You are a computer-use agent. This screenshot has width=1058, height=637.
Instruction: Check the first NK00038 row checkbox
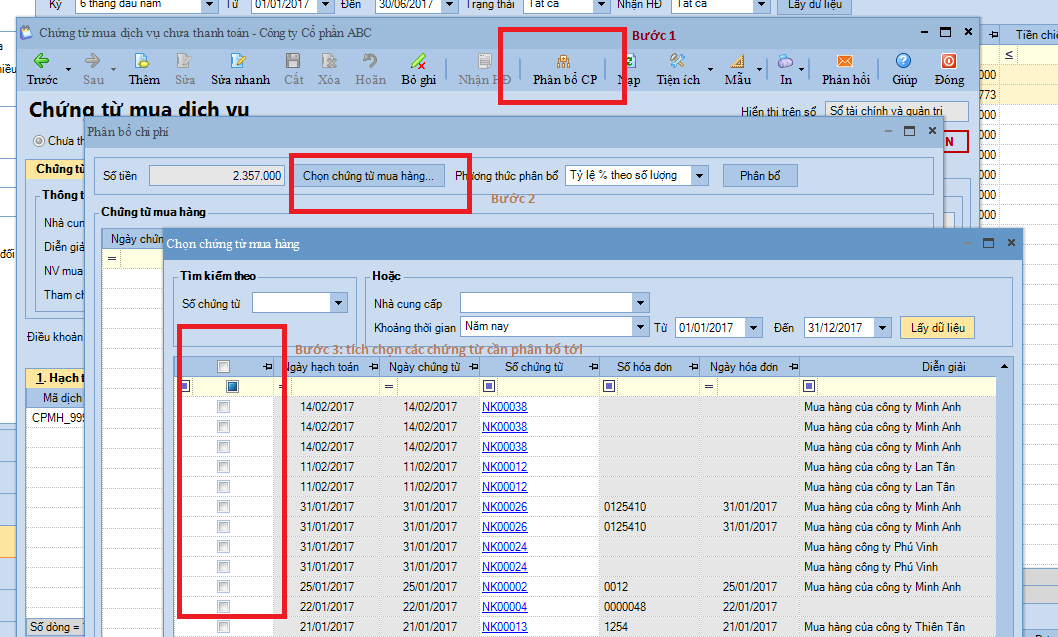pyautogui.click(x=224, y=407)
